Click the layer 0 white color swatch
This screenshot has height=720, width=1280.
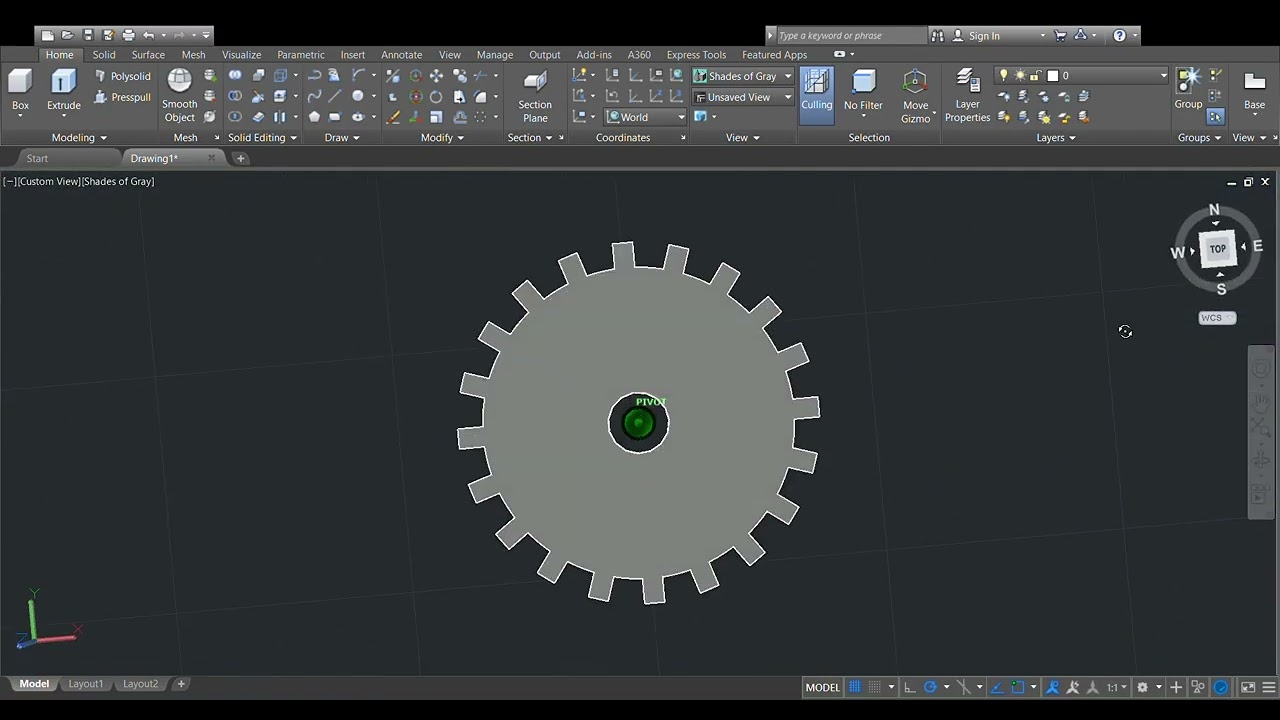[1052, 76]
